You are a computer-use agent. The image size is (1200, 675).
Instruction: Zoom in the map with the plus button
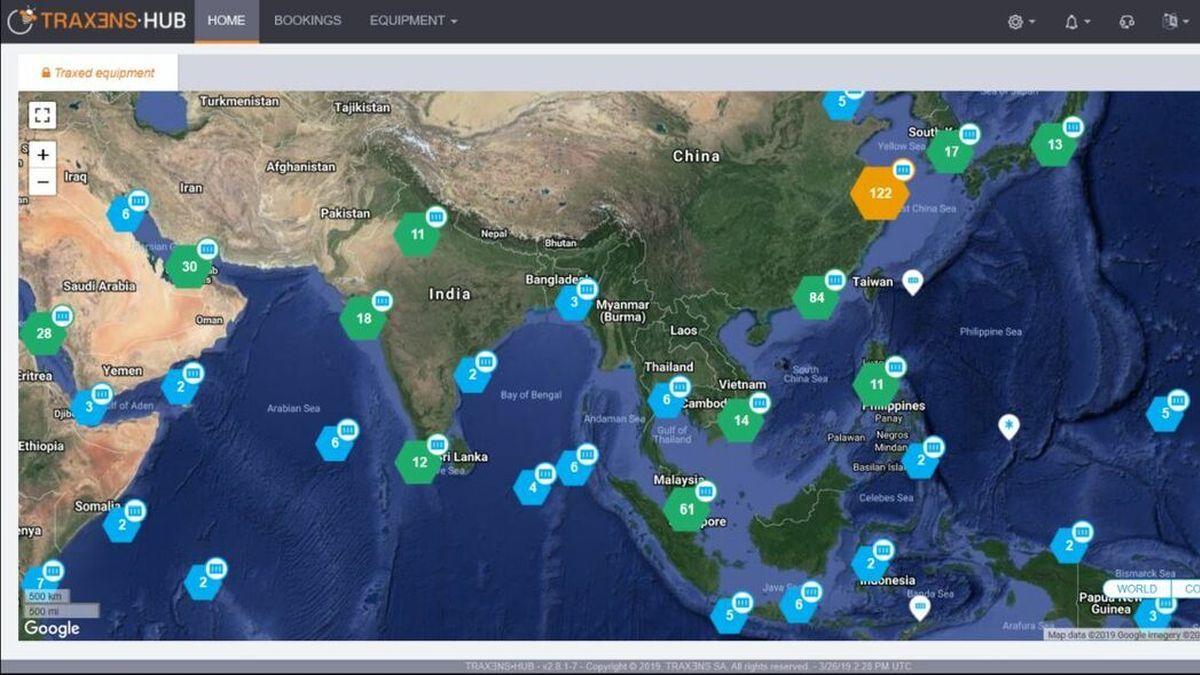42,155
